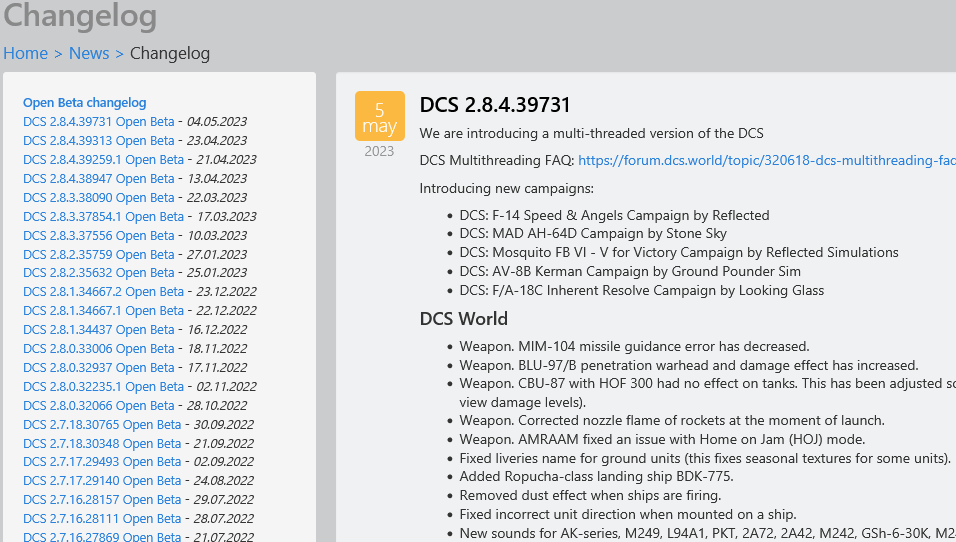Screen dimensions: 956x542
Task: View DCS 2.7.17.29140 Open Beta entry
Action: coord(102,480)
